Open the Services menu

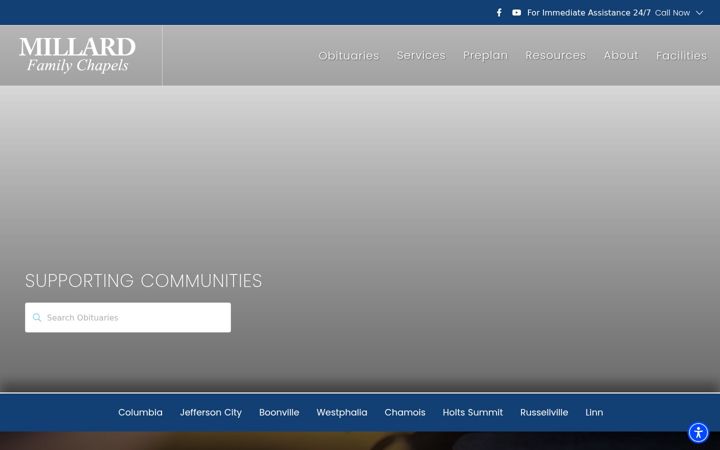pos(421,55)
